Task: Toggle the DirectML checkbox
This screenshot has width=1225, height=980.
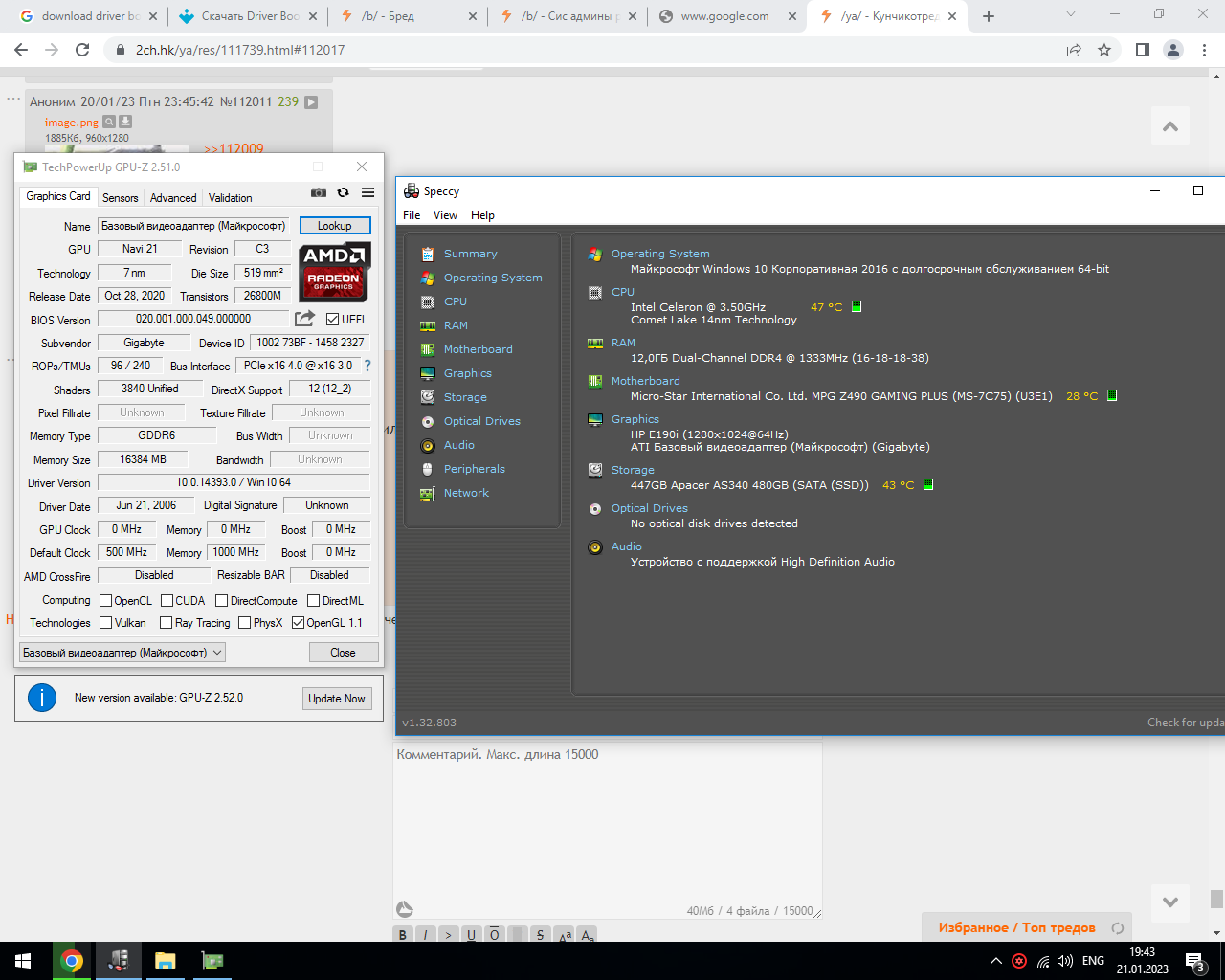Action: 314,601
